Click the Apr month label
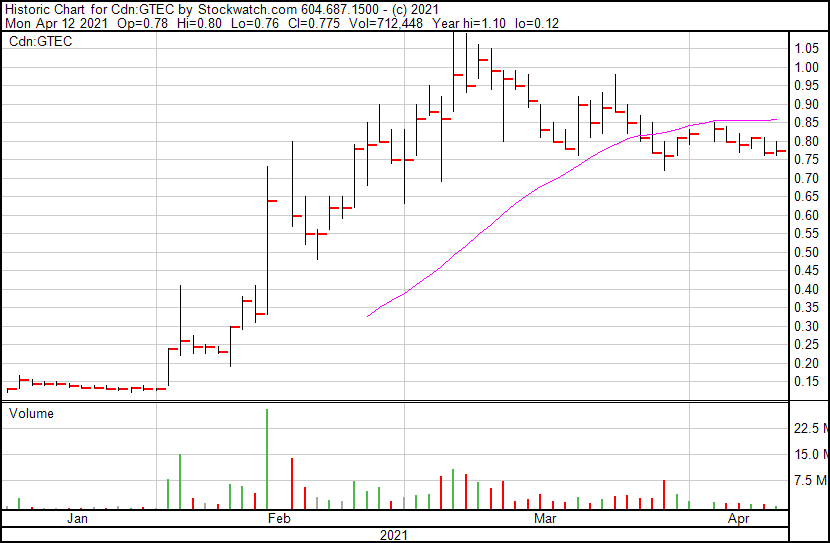830x543 pixels. [x=738, y=518]
